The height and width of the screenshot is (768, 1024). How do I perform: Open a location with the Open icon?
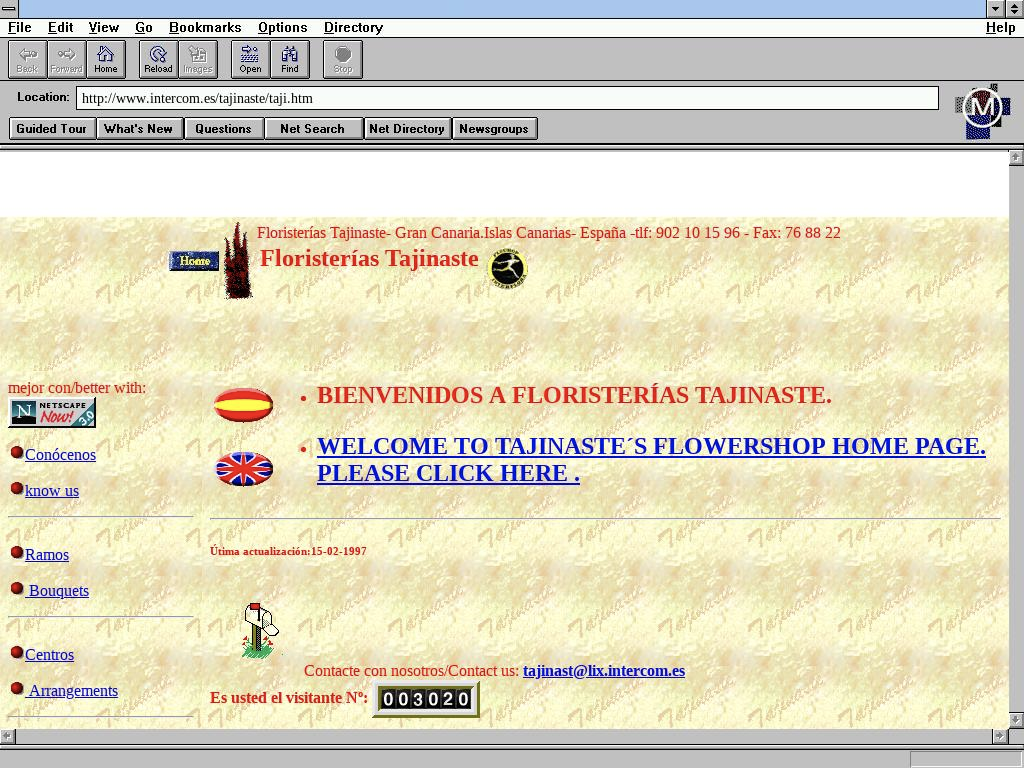point(250,59)
